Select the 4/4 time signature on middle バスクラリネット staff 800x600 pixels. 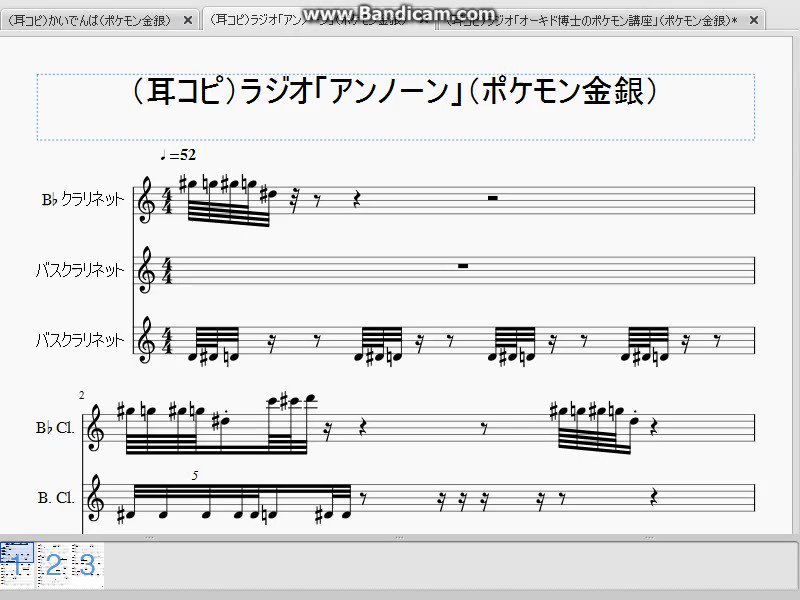(167, 270)
